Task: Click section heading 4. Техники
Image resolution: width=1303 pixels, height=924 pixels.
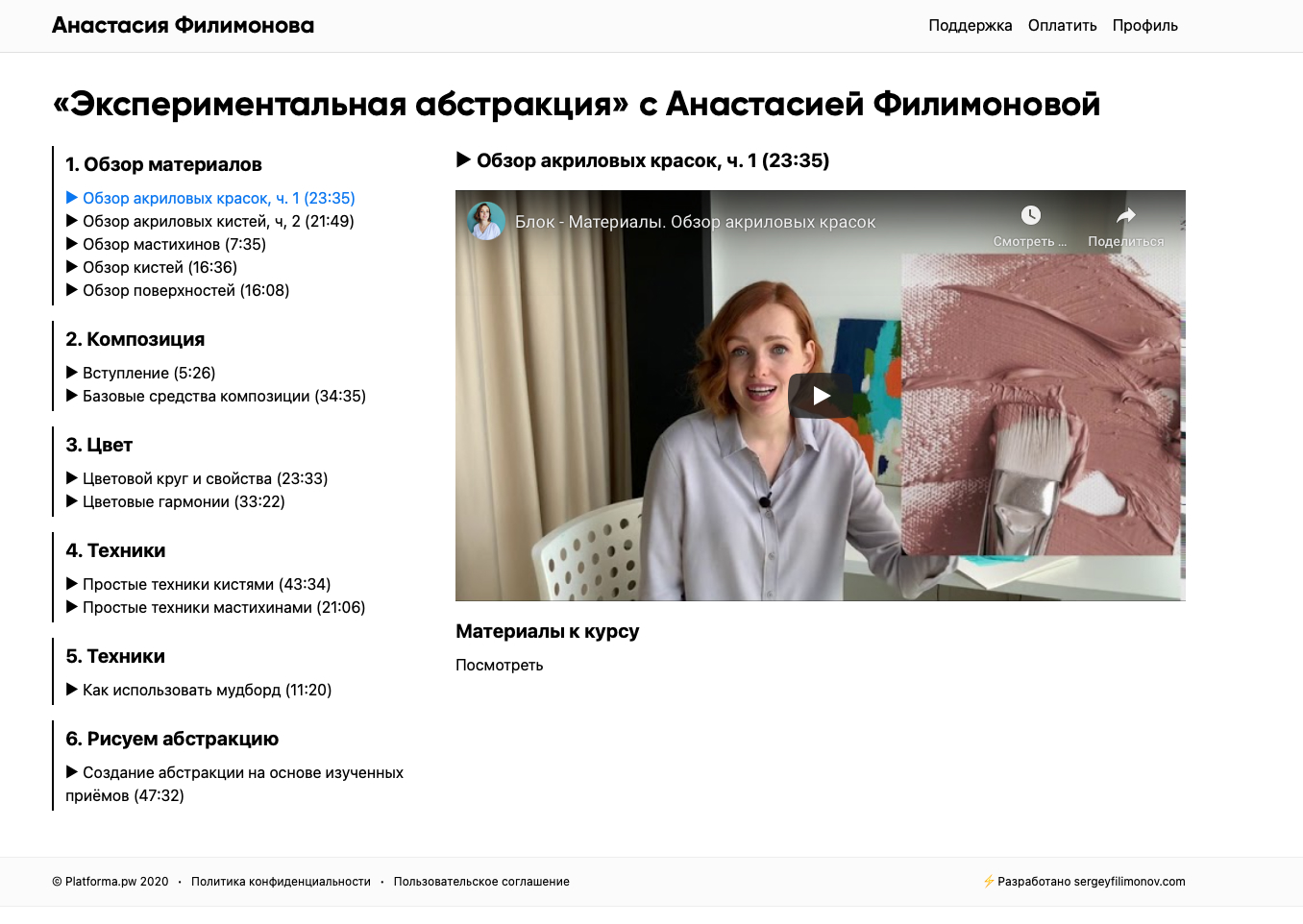Action: (115, 550)
